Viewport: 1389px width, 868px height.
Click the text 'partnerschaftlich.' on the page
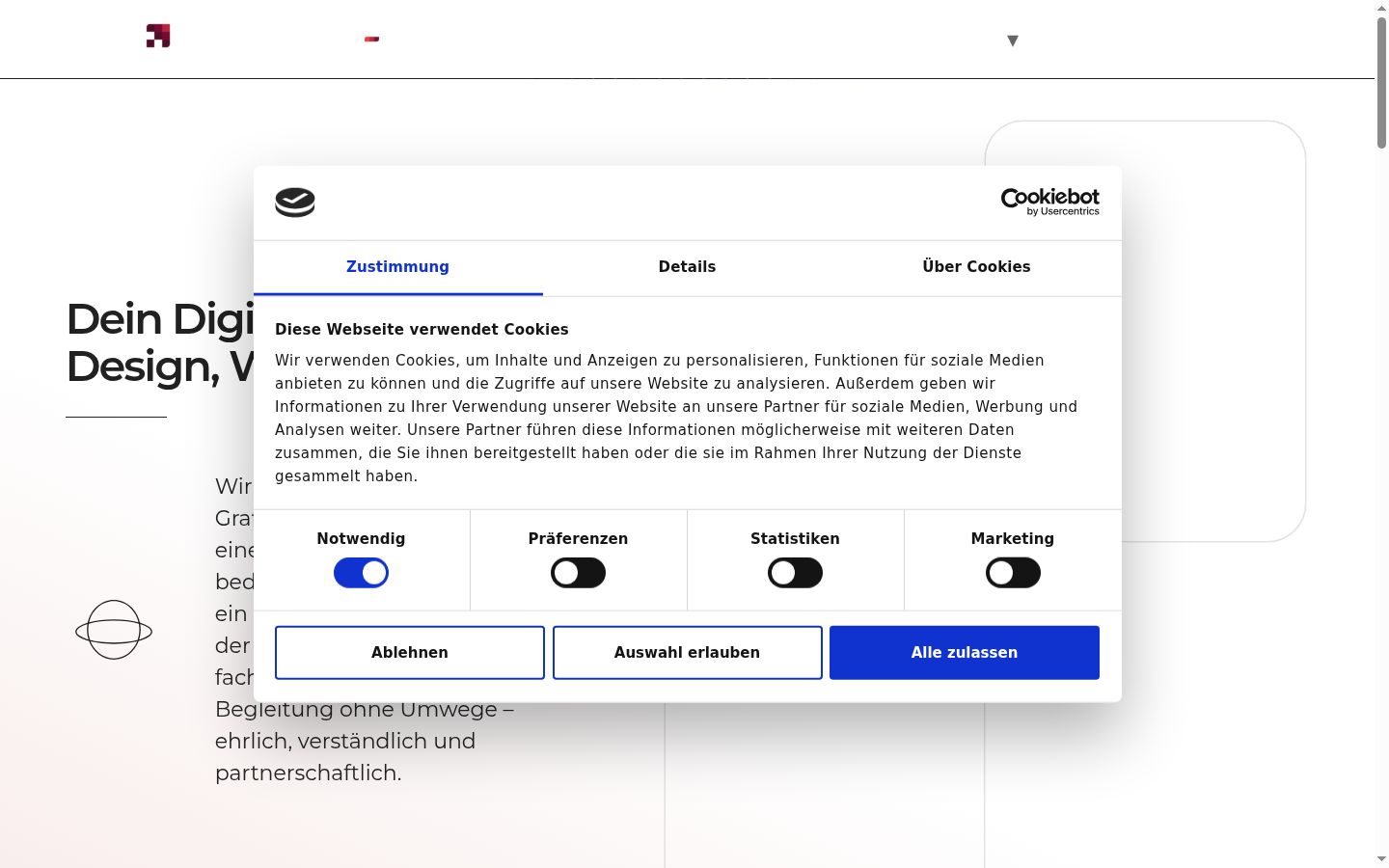click(308, 773)
